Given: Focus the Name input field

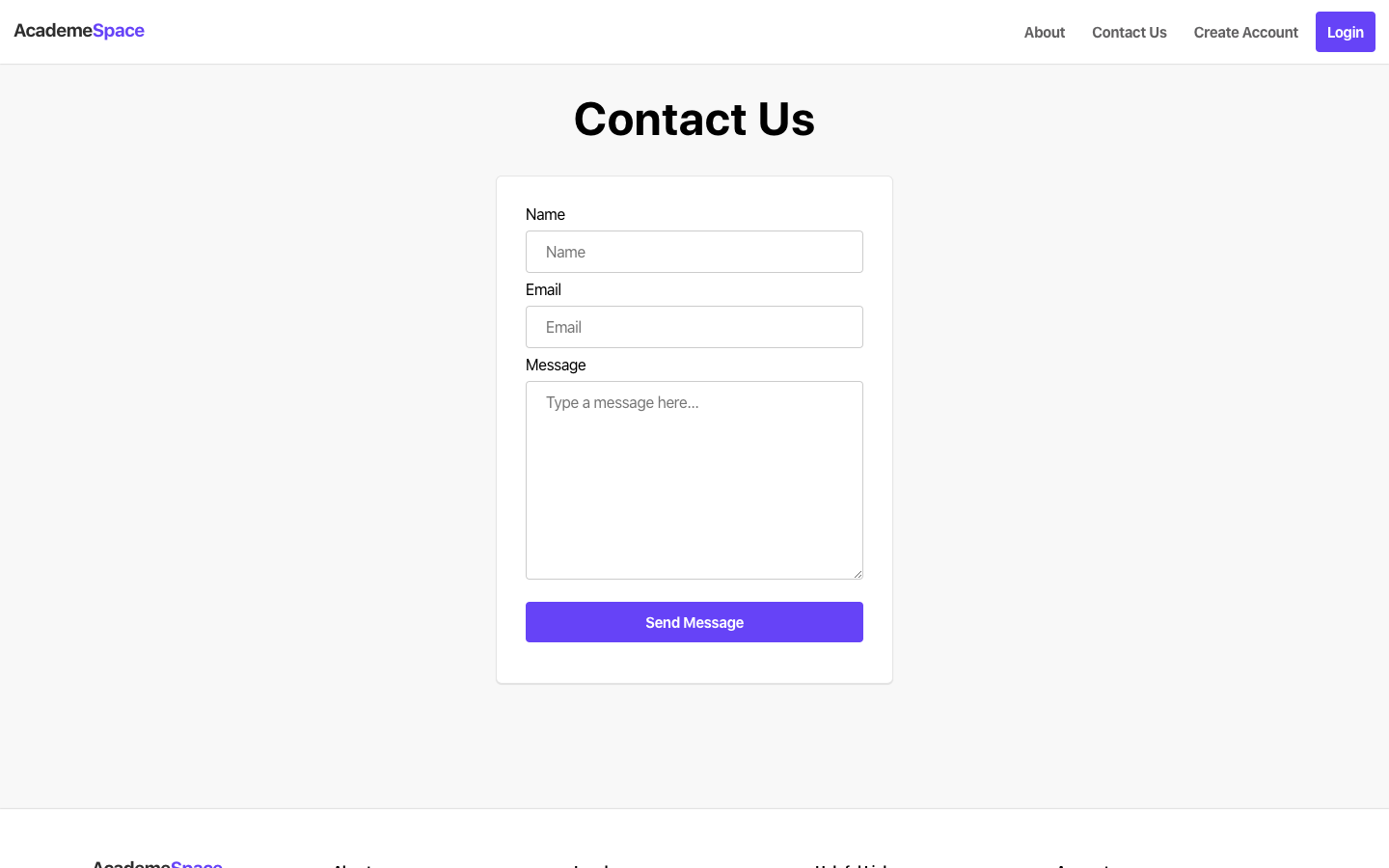Looking at the screenshot, I should [694, 252].
